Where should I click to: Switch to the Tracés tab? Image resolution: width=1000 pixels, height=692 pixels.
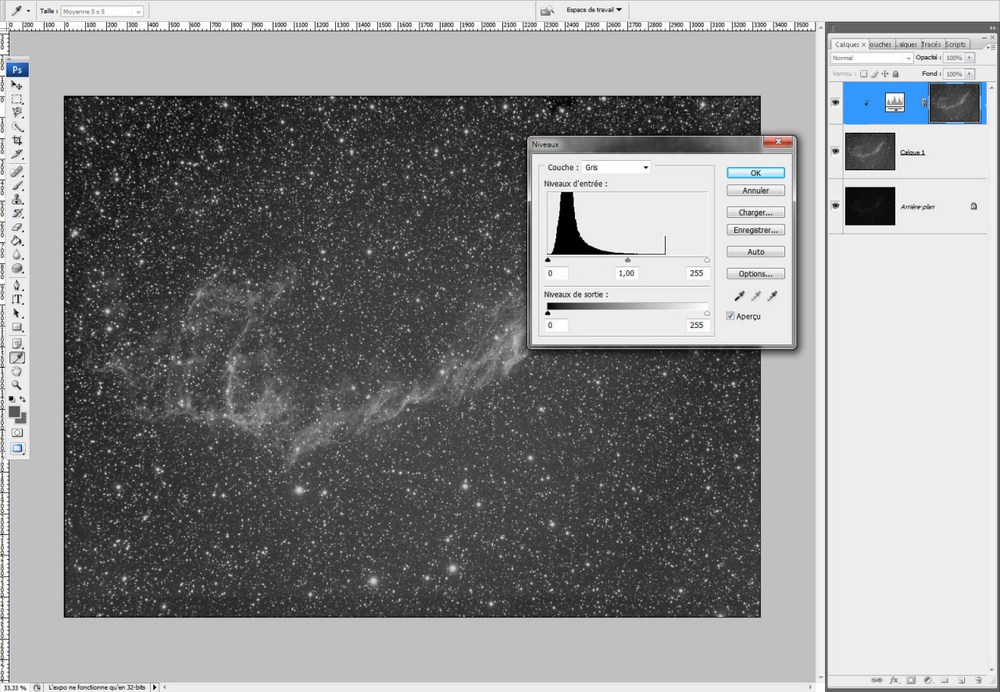coord(931,45)
